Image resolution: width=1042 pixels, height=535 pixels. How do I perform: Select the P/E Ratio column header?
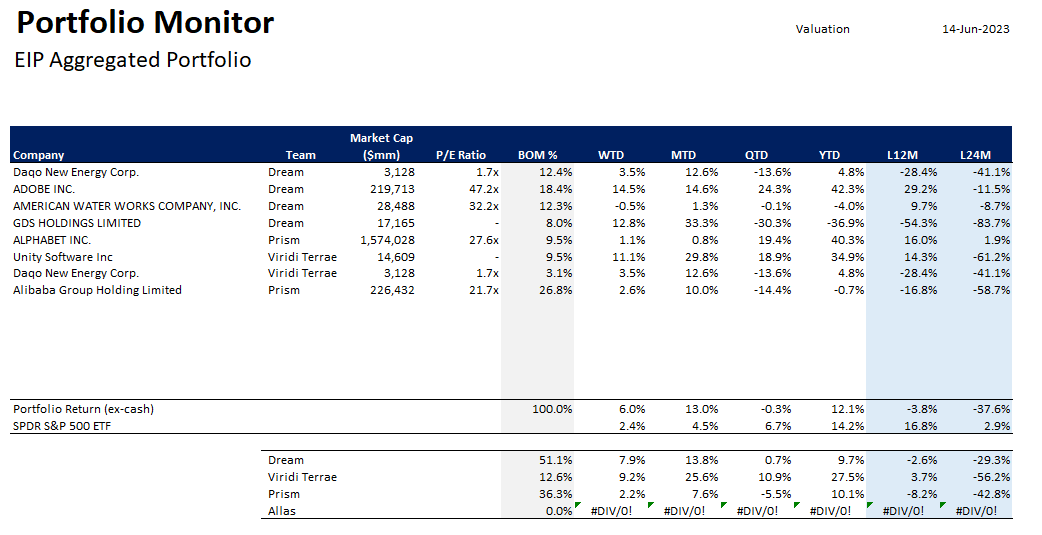461,155
